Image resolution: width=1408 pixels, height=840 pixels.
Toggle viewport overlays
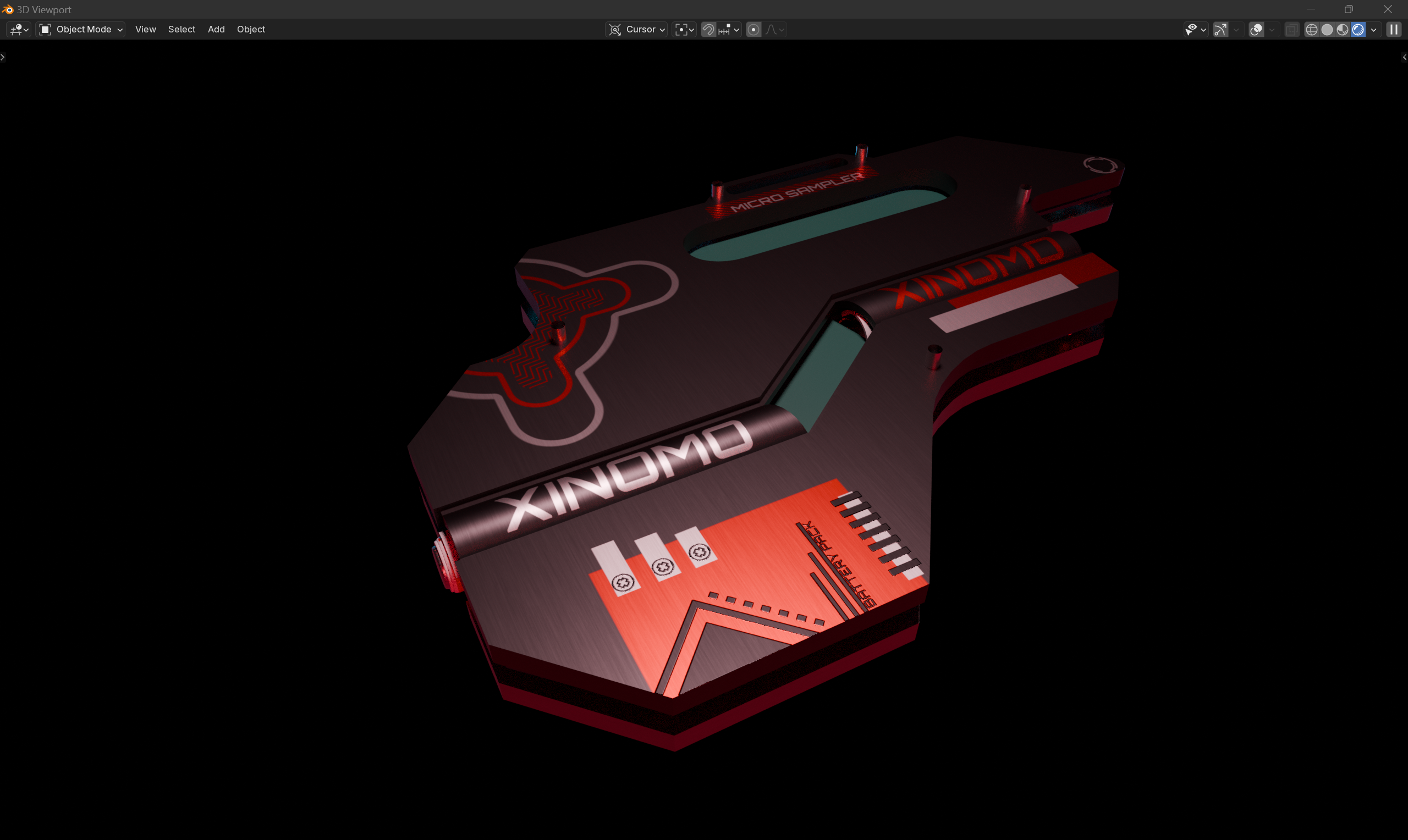pos(1256,30)
